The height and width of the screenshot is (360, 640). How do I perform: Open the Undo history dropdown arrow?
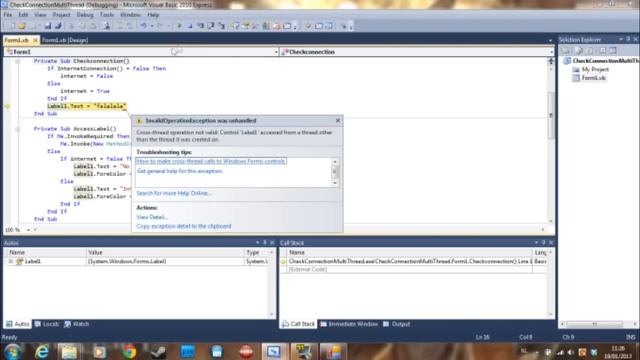(151, 26)
